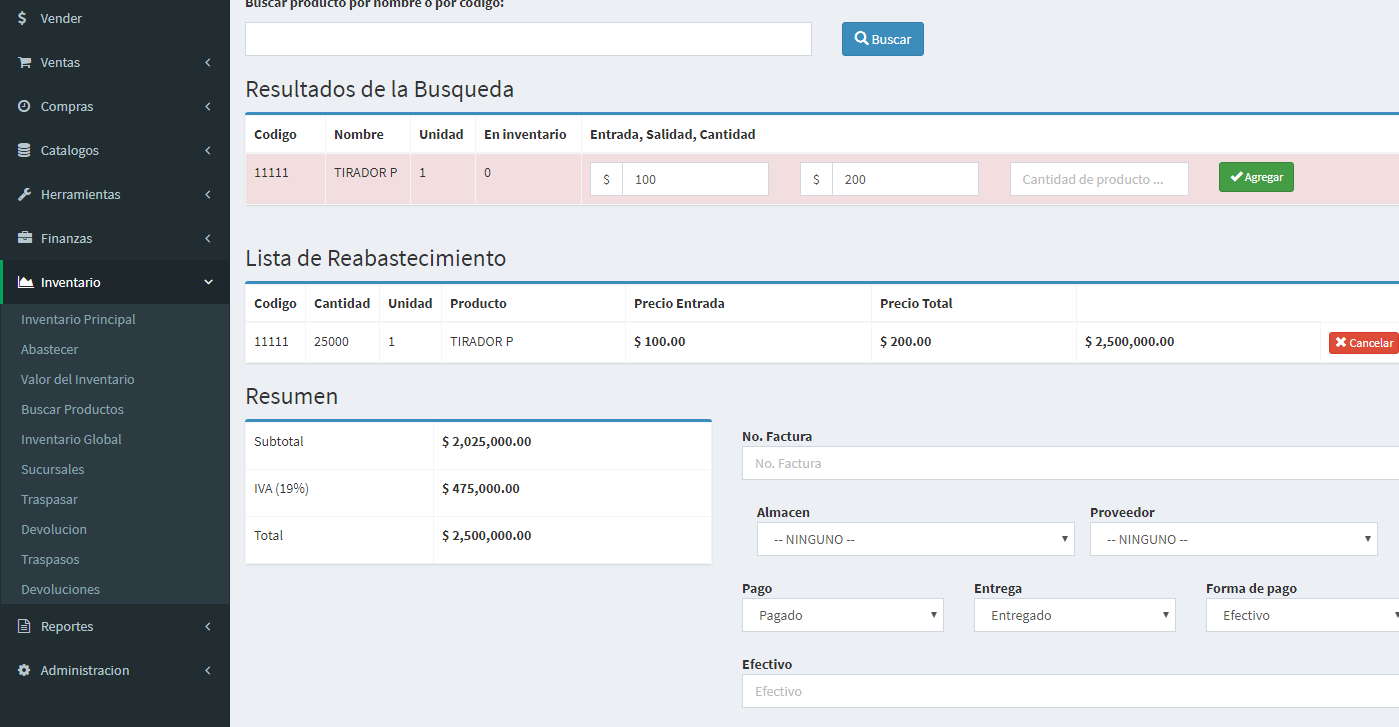Open the Pago dropdown showing Pagado

(x=843, y=615)
